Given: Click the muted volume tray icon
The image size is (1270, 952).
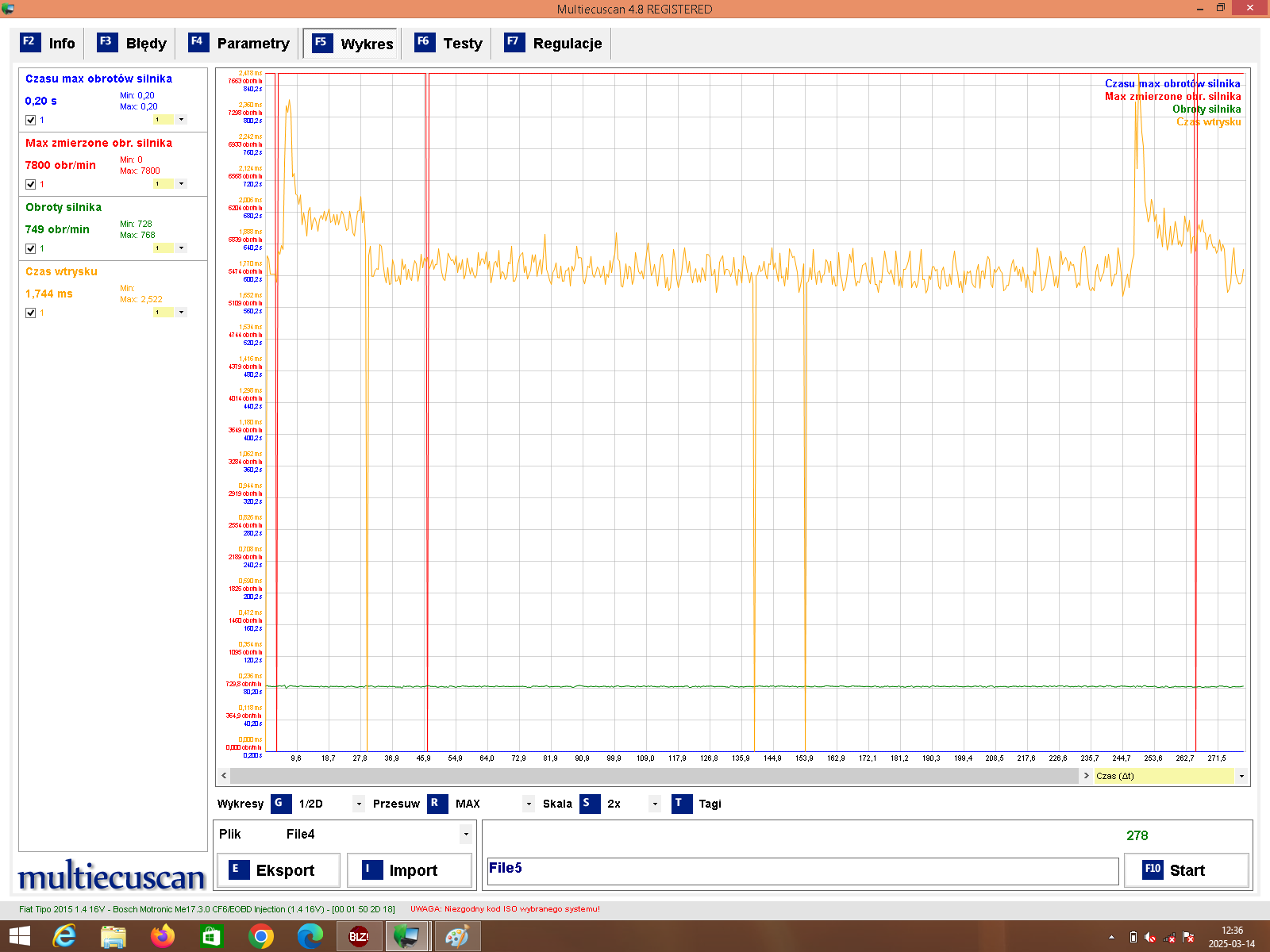Looking at the screenshot, I should (x=1150, y=937).
